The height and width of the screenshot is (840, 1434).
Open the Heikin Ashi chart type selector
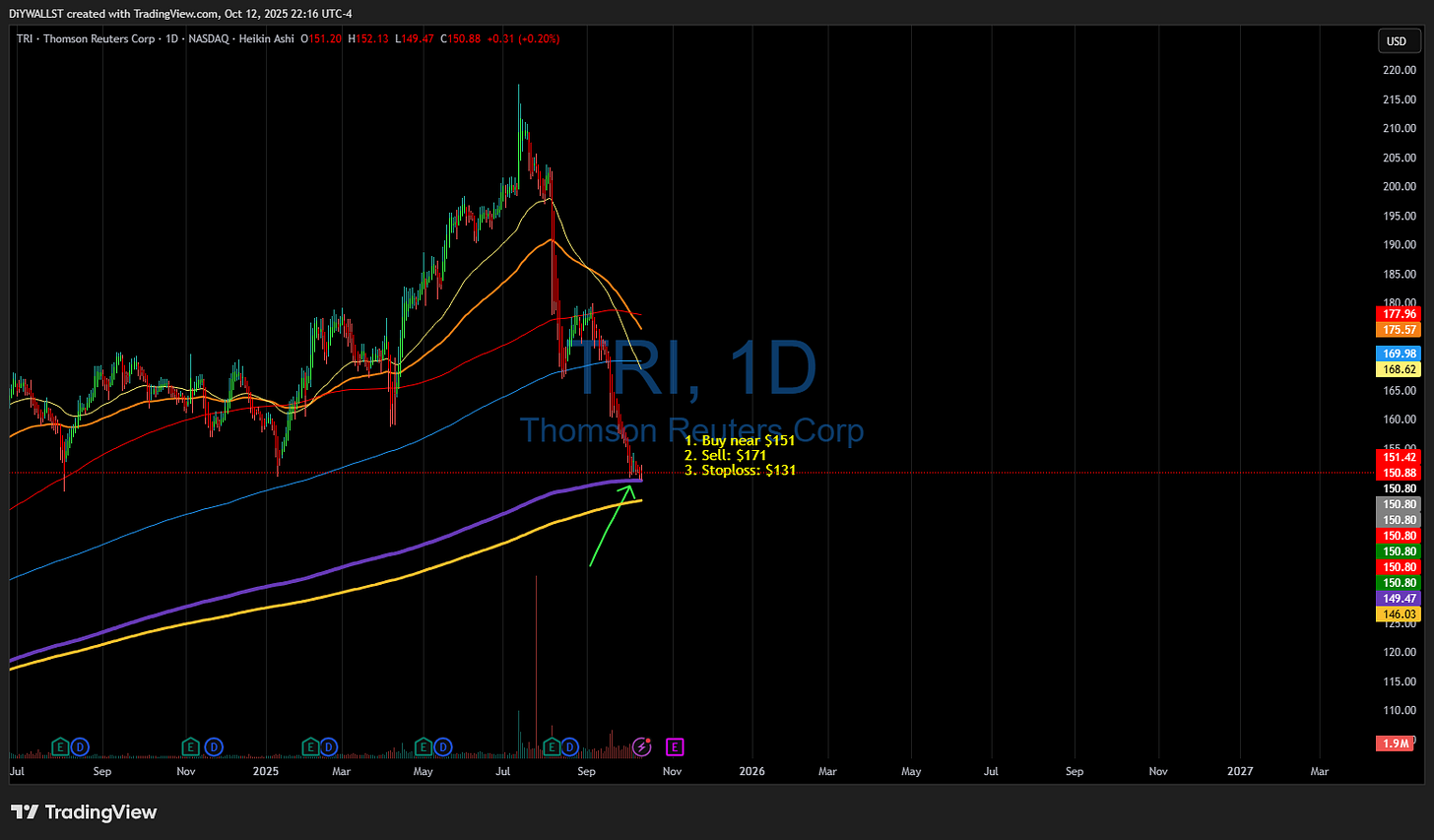coord(266,39)
